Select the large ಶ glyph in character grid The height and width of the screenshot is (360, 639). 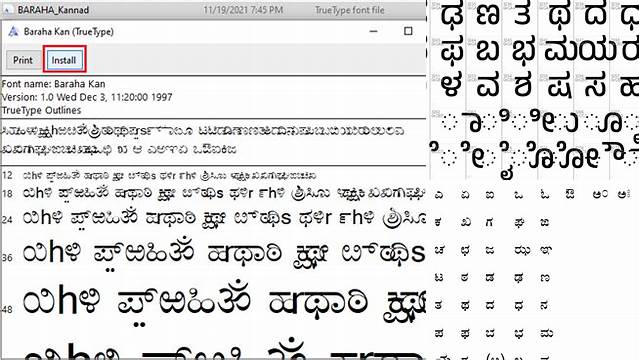(x=523, y=86)
